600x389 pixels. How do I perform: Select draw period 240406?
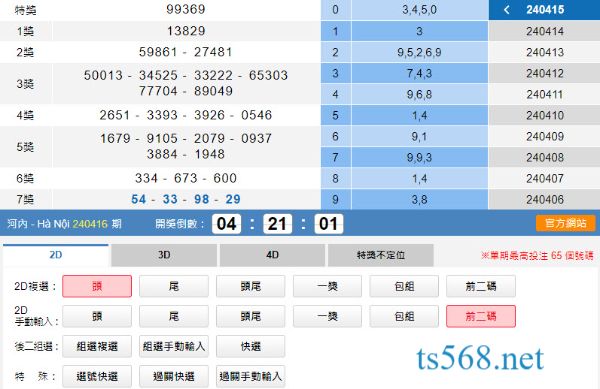tap(545, 199)
